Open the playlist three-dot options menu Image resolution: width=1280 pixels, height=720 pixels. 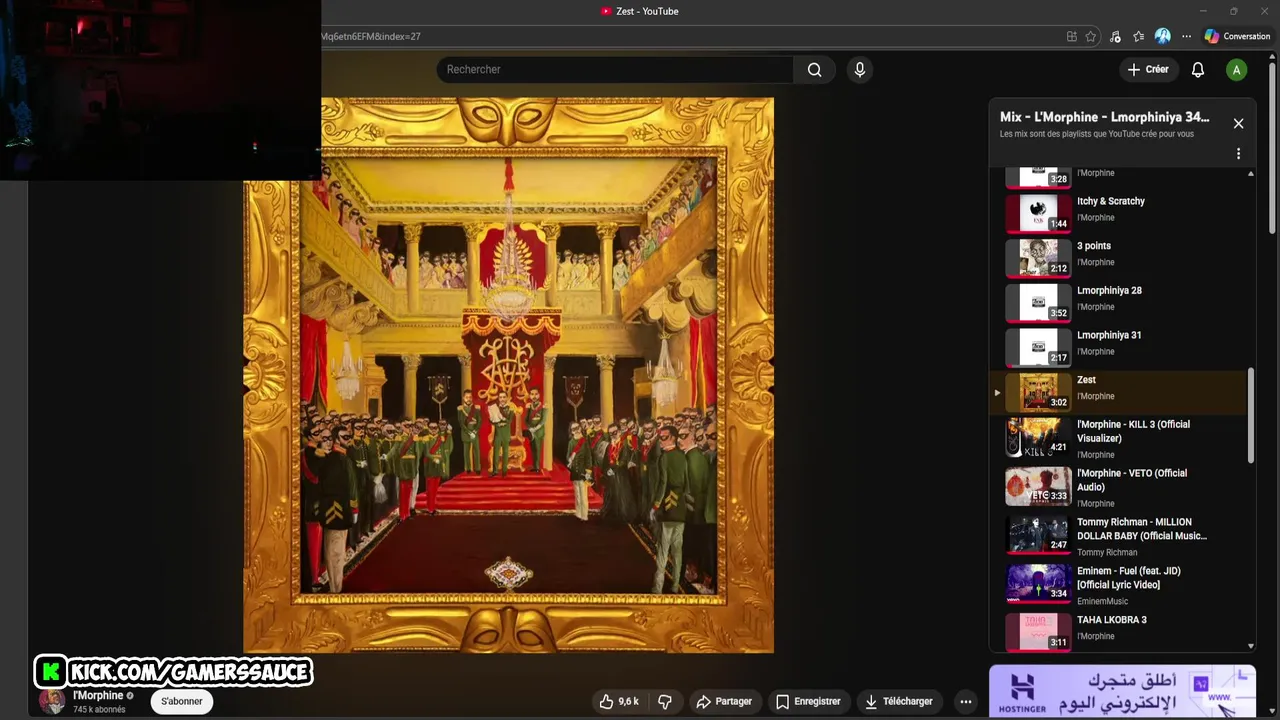(1238, 154)
